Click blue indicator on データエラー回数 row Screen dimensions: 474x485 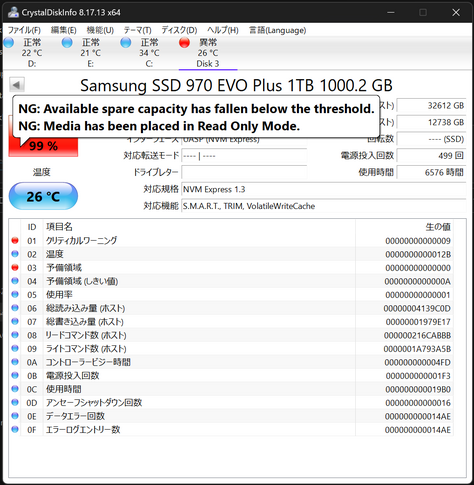coord(15,416)
